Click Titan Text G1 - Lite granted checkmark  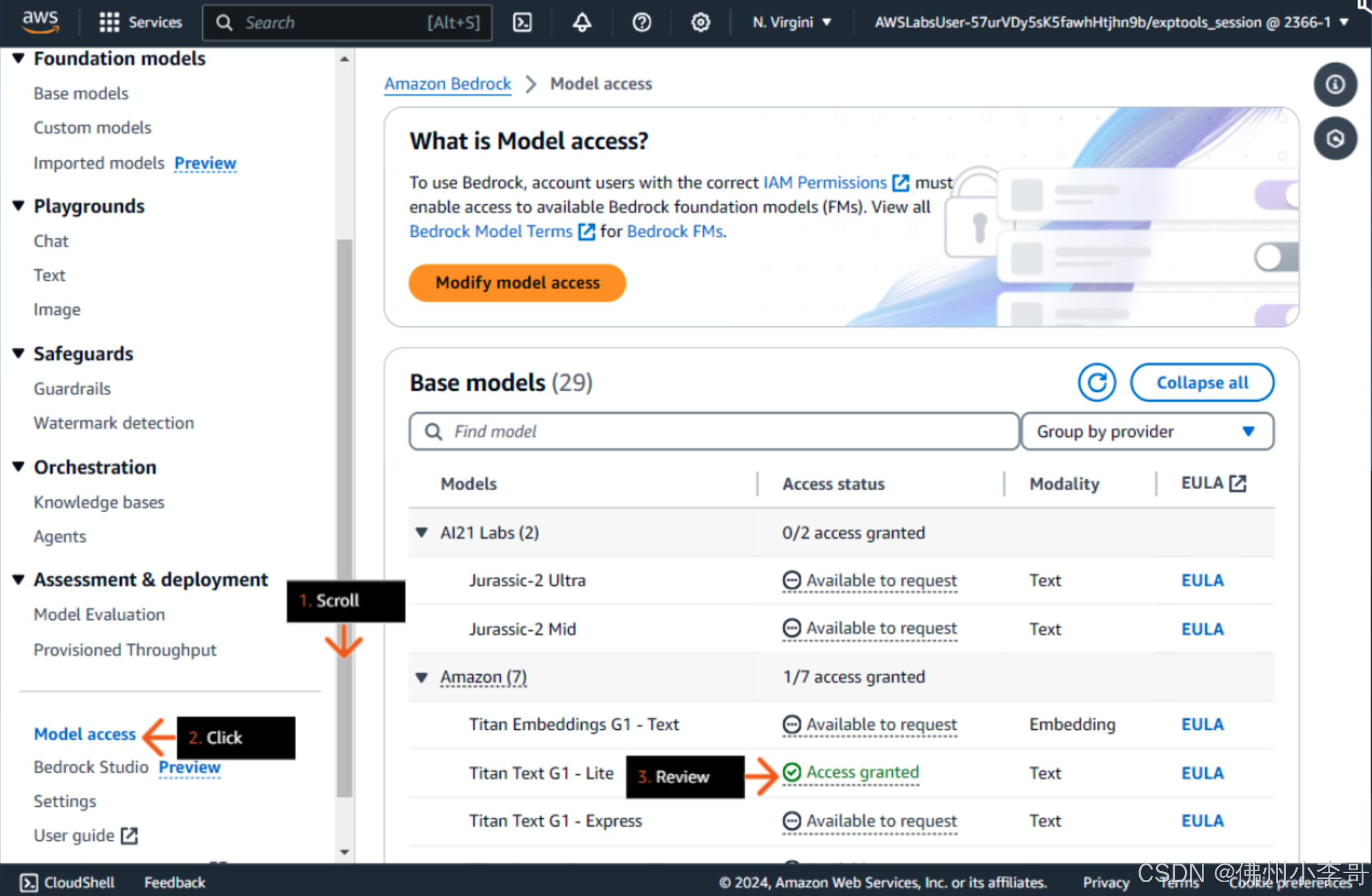tap(791, 772)
